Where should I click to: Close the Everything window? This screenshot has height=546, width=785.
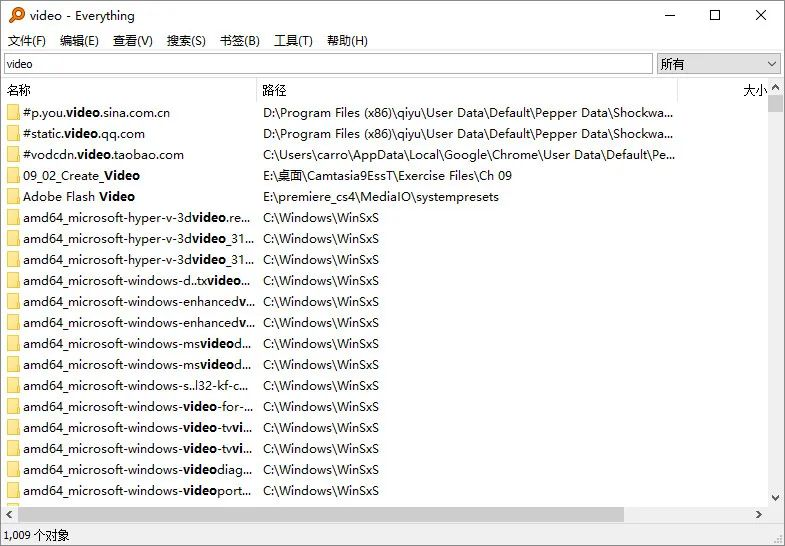pyautogui.click(x=760, y=15)
